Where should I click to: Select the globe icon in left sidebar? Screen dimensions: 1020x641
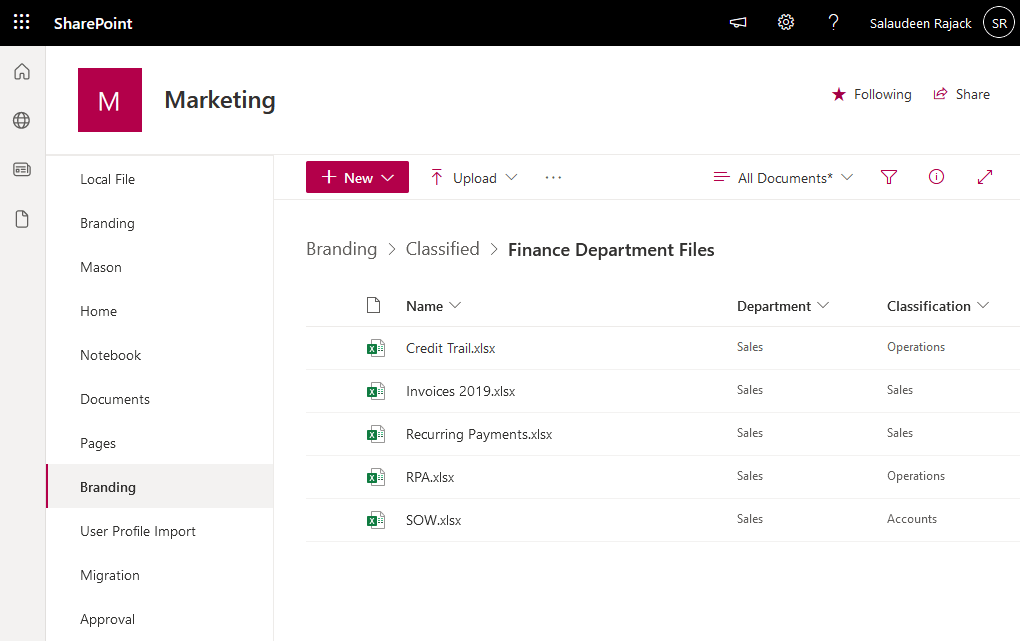point(21,120)
